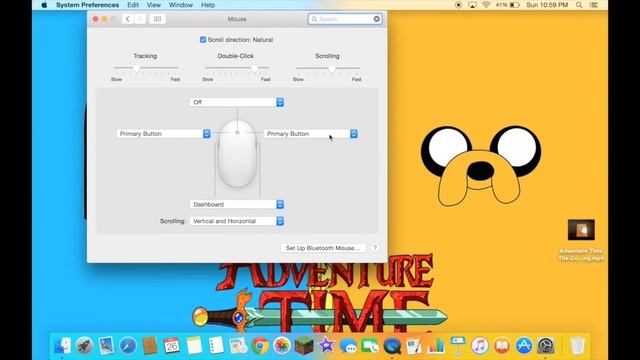Go back with toolbar back arrow
The image size is (640, 360).
point(128,19)
